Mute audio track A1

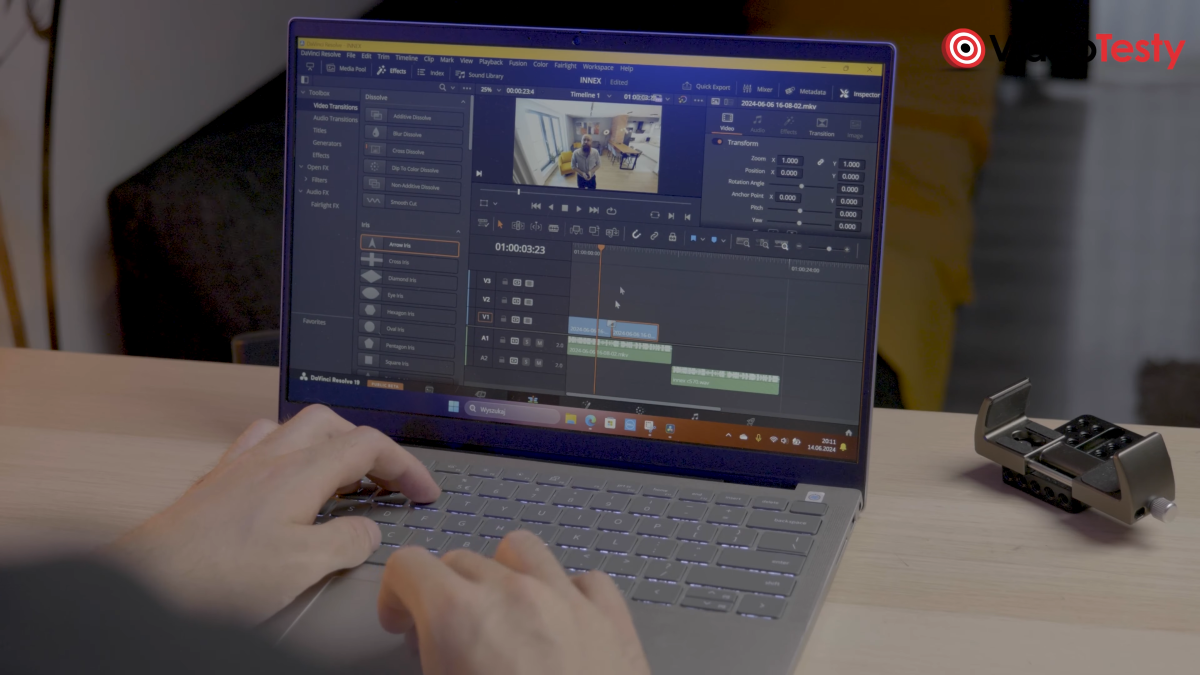click(542, 342)
